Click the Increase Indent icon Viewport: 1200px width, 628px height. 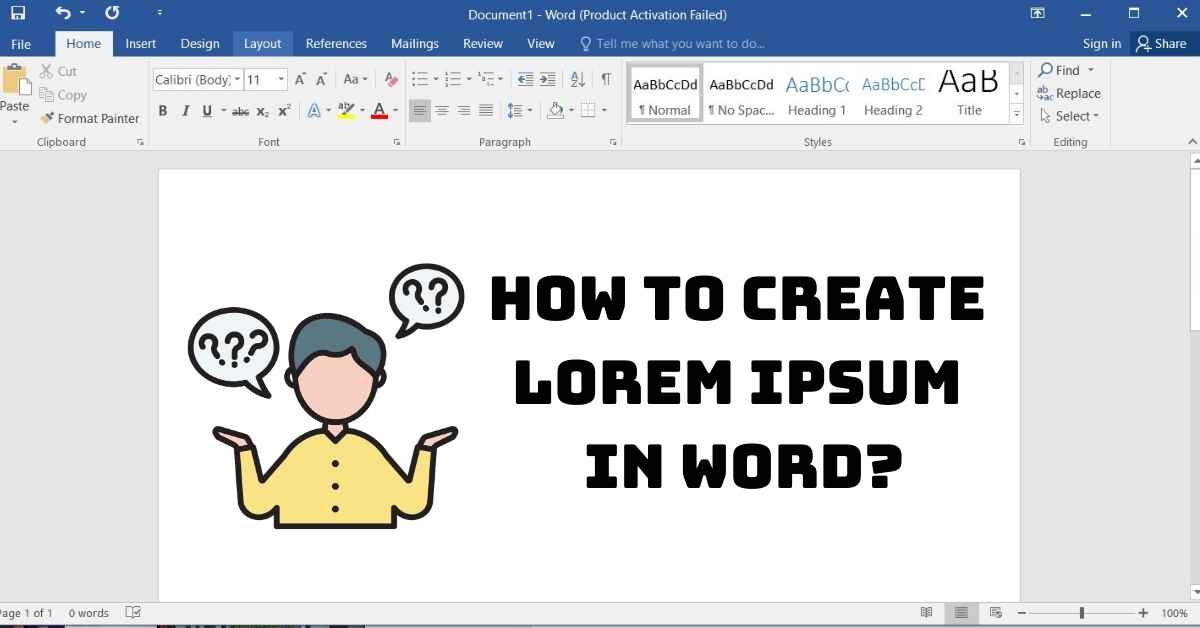coord(547,79)
